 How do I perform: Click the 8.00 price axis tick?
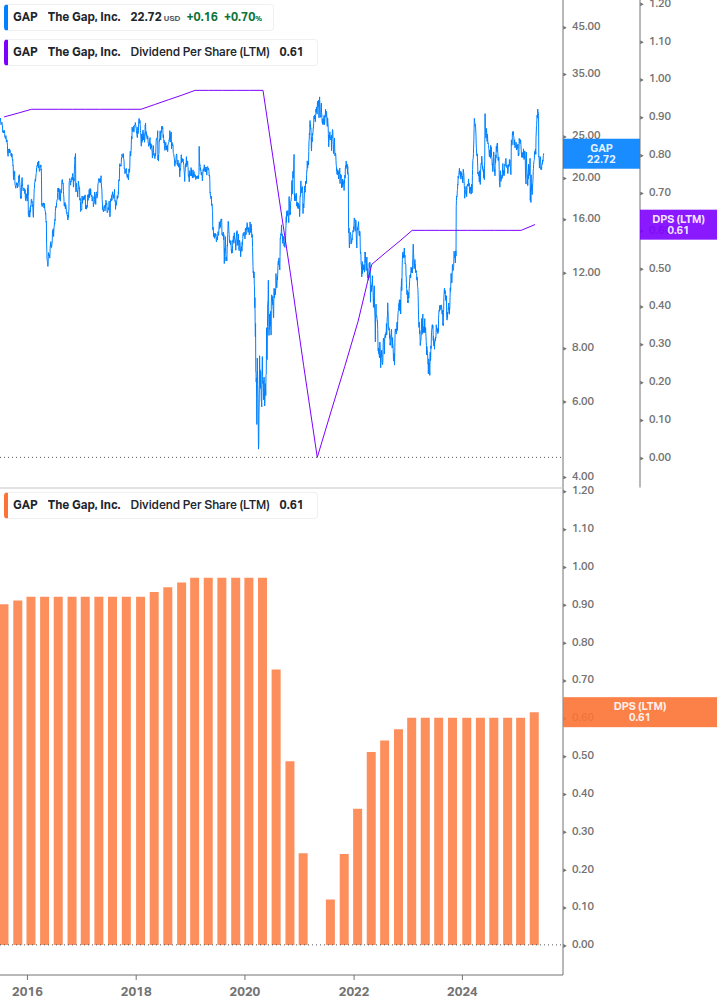(x=582, y=347)
